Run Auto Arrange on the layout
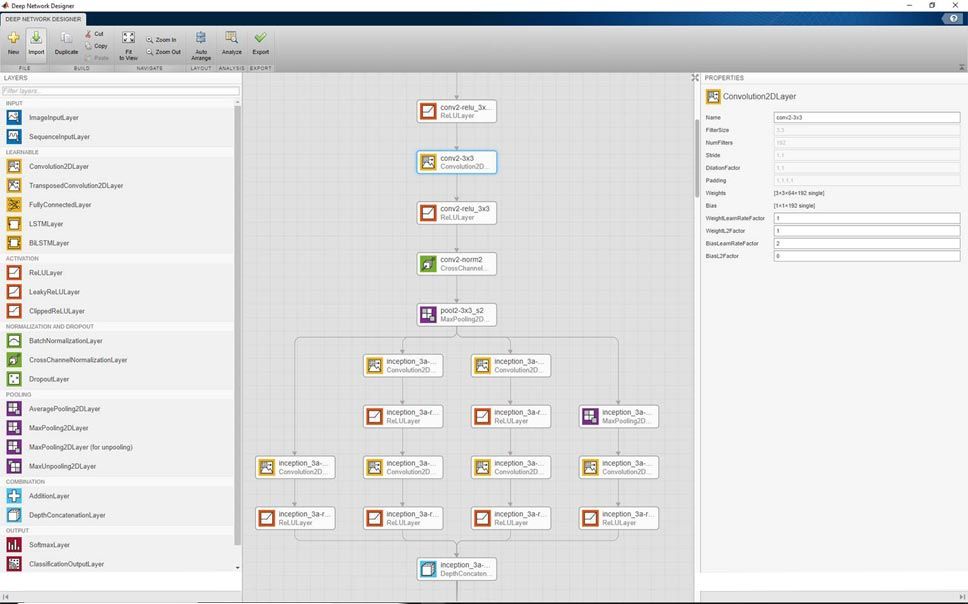 (x=201, y=43)
